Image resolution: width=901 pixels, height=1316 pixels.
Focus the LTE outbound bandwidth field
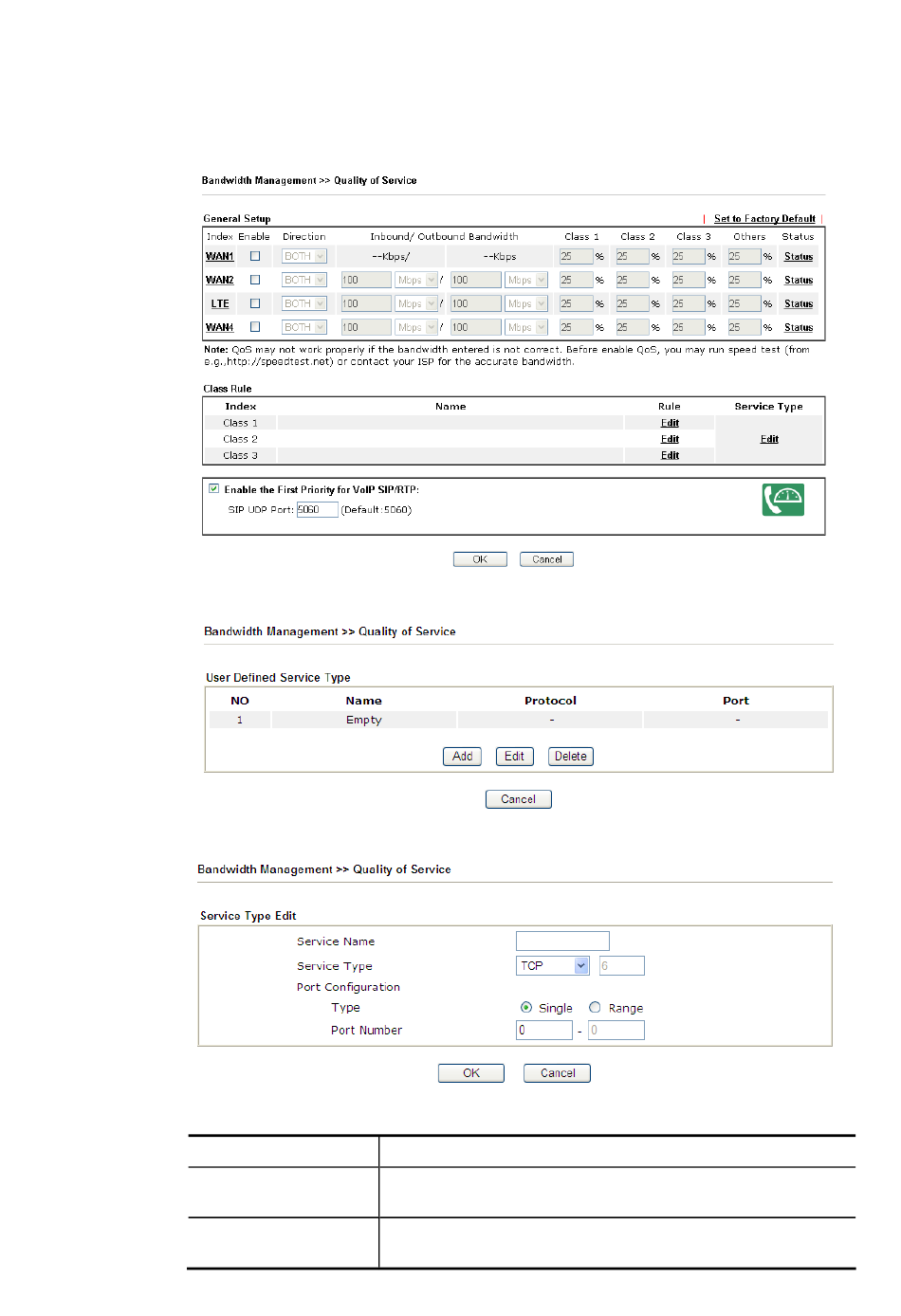[x=476, y=303]
